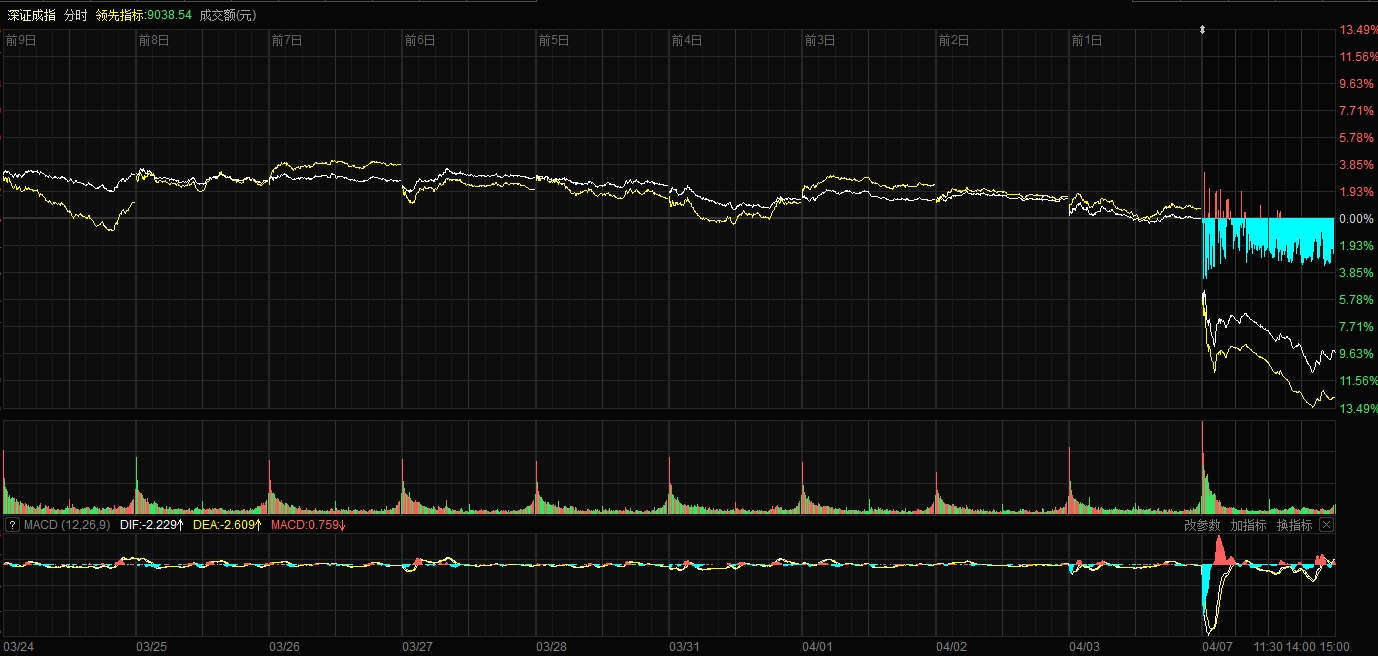Select the 前9日 day marker
The height and width of the screenshot is (656, 1378).
[21, 41]
